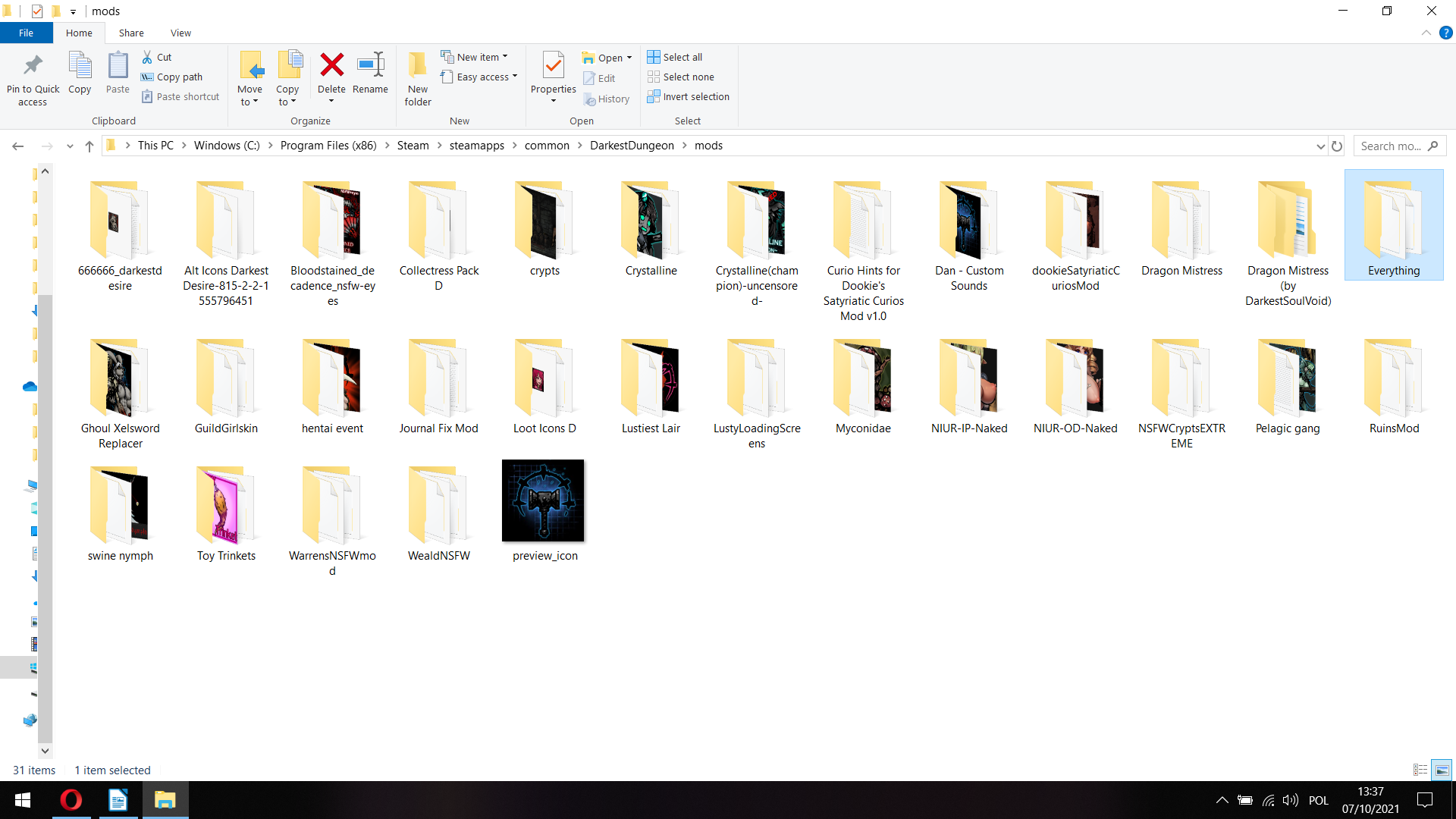Click navigation pane scrollbar down arrow

(x=45, y=751)
